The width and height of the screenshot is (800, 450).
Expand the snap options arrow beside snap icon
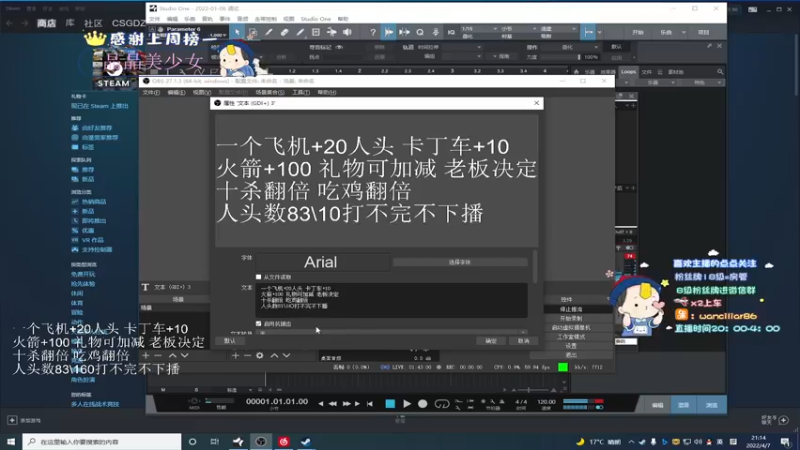point(599,33)
